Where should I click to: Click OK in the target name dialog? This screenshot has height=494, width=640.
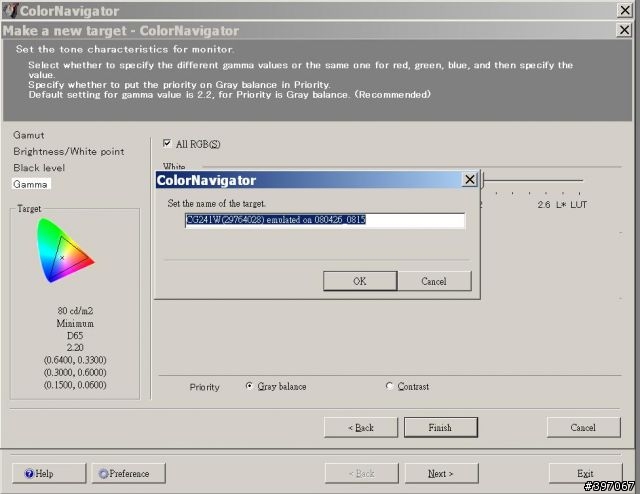click(x=360, y=281)
